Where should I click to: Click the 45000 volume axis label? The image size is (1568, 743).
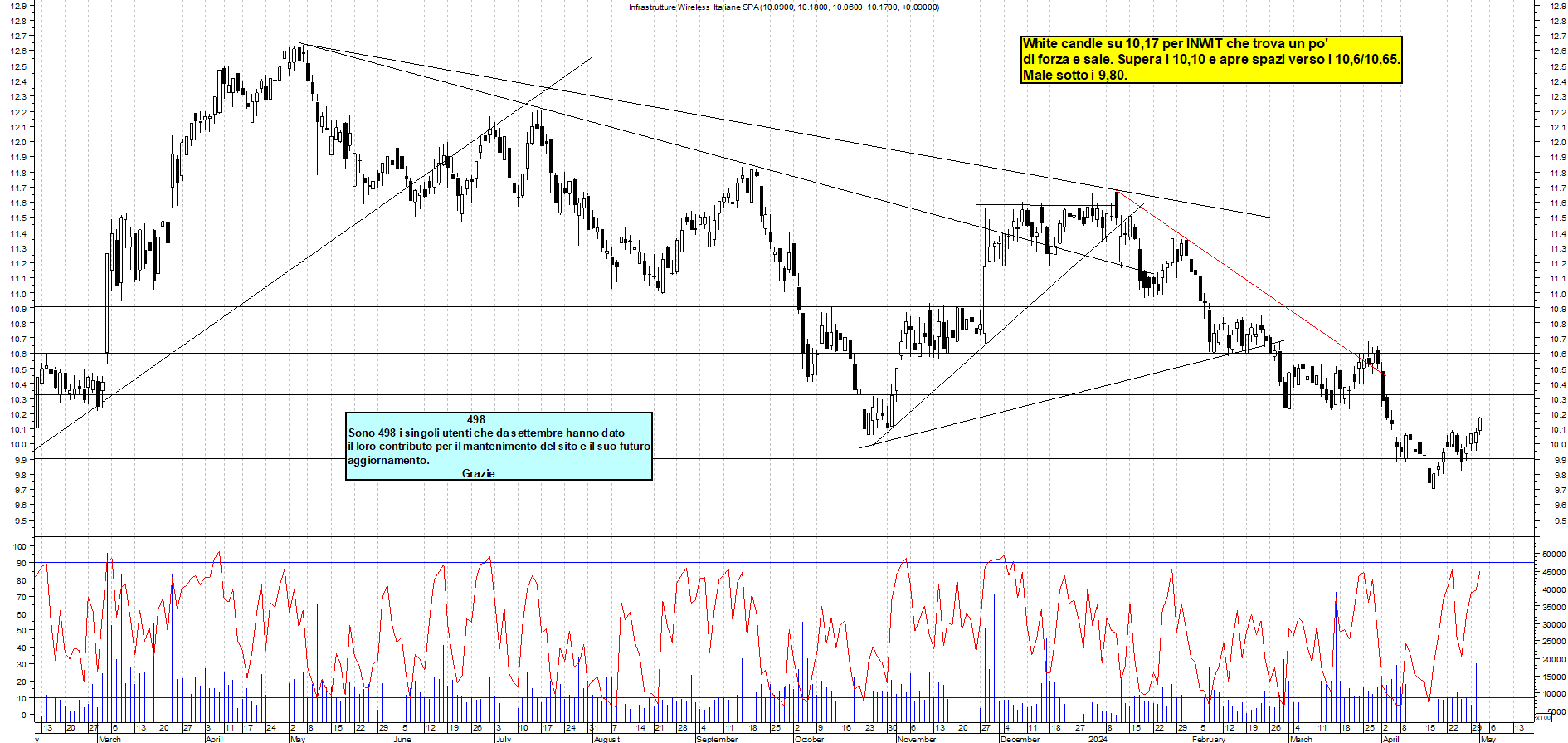[1554, 572]
